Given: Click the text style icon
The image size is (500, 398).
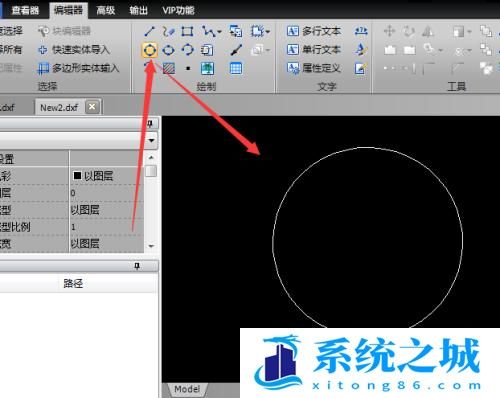Looking at the screenshot, I should (x=361, y=50).
